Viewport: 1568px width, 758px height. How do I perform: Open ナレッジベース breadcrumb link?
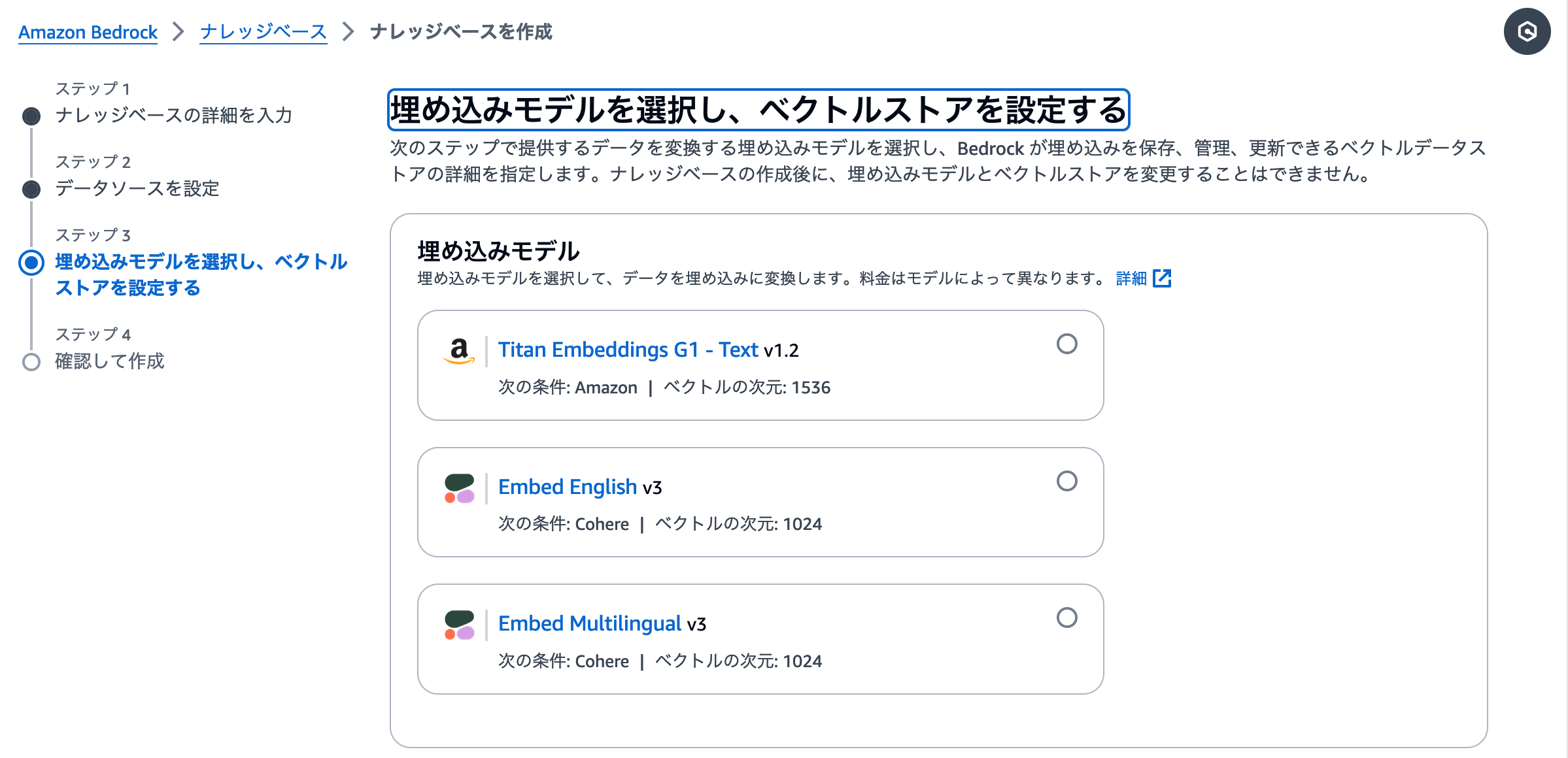pyautogui.click(x=262, y=32)
